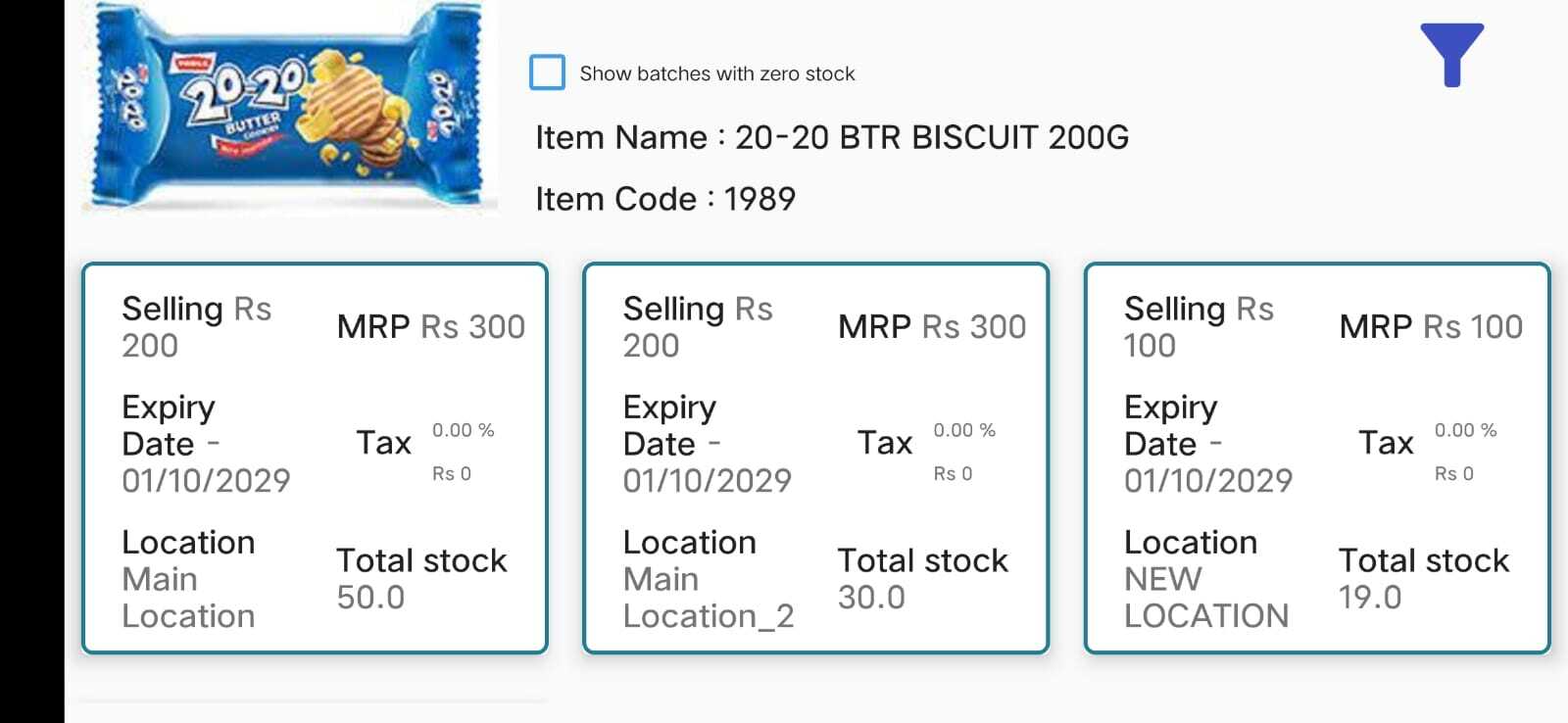
Task: Select the Main Location_2 batch card
Action: [x=815, y=458]
